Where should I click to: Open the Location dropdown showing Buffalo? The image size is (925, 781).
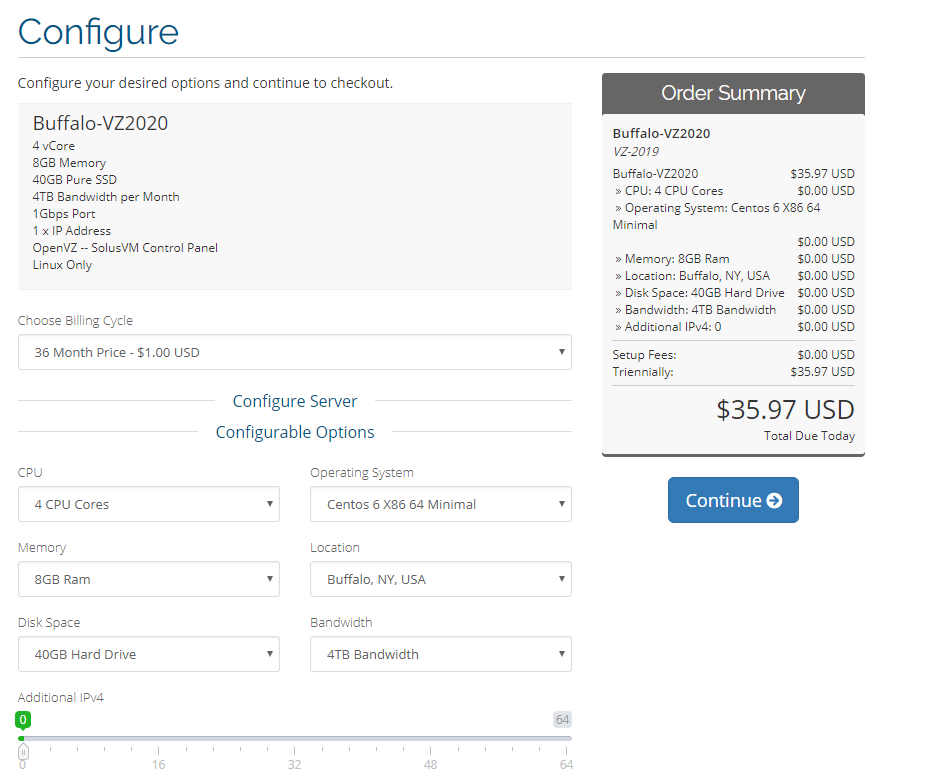coord(441,579)
